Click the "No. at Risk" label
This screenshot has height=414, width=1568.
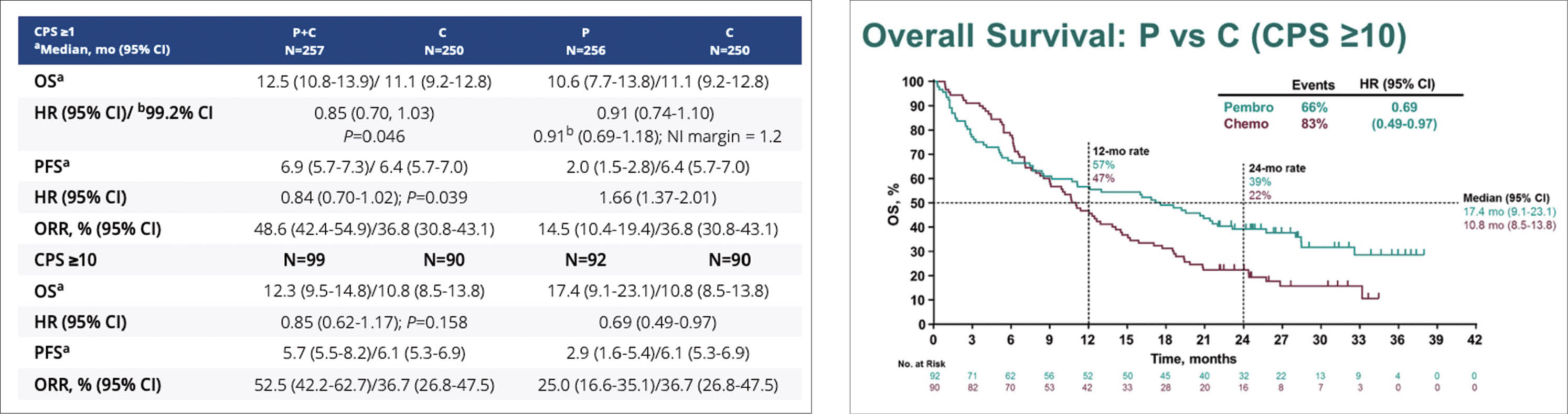point(921,364)
